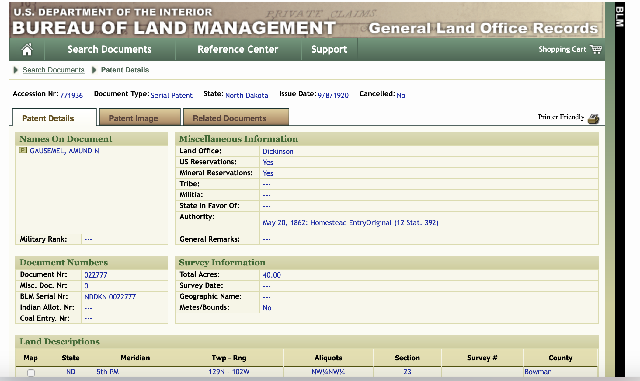This screenshot has width=640, height=381.
Task: Click the Metes/Bounds value No
Action: (x=267, y=308)
